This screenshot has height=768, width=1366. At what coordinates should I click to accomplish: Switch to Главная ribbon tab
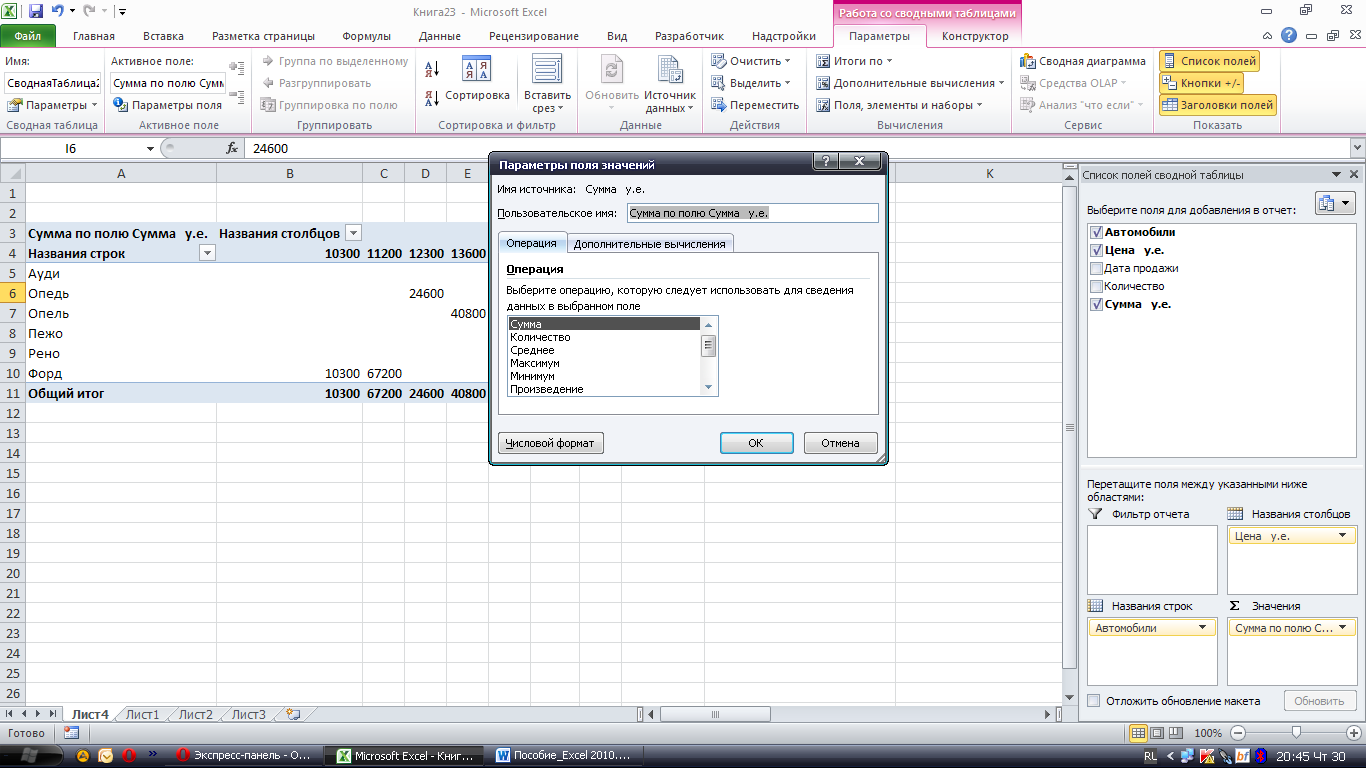coord(94,36)
